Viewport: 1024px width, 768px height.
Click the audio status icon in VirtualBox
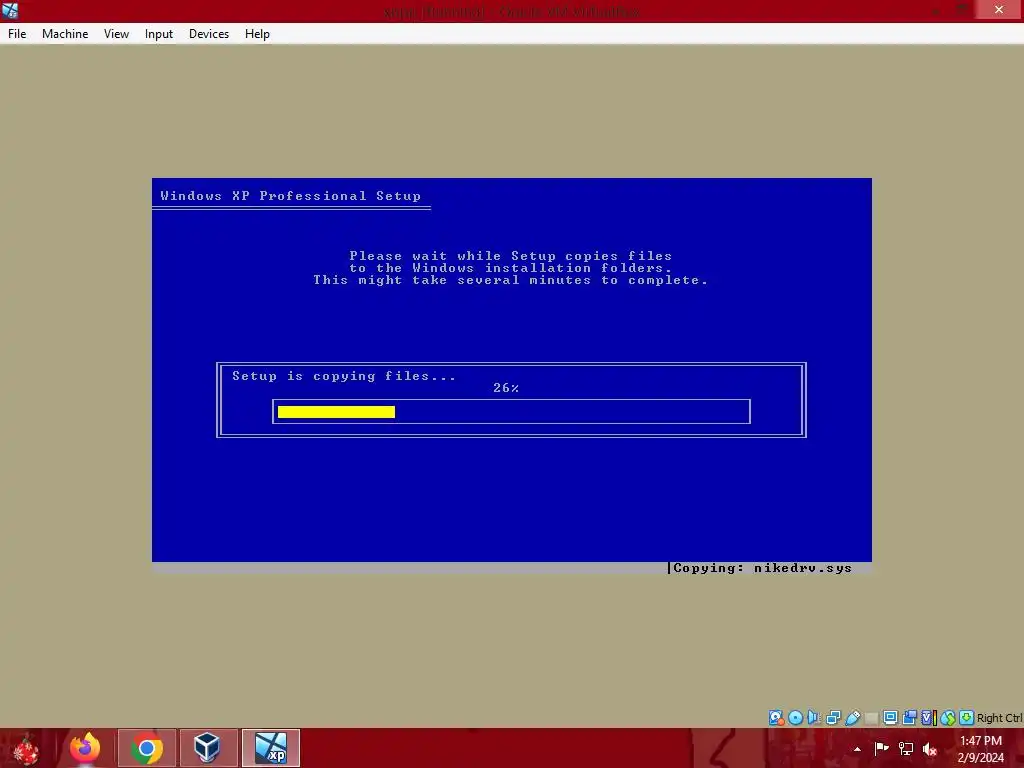pyautogui.click(x=814, y=718)
